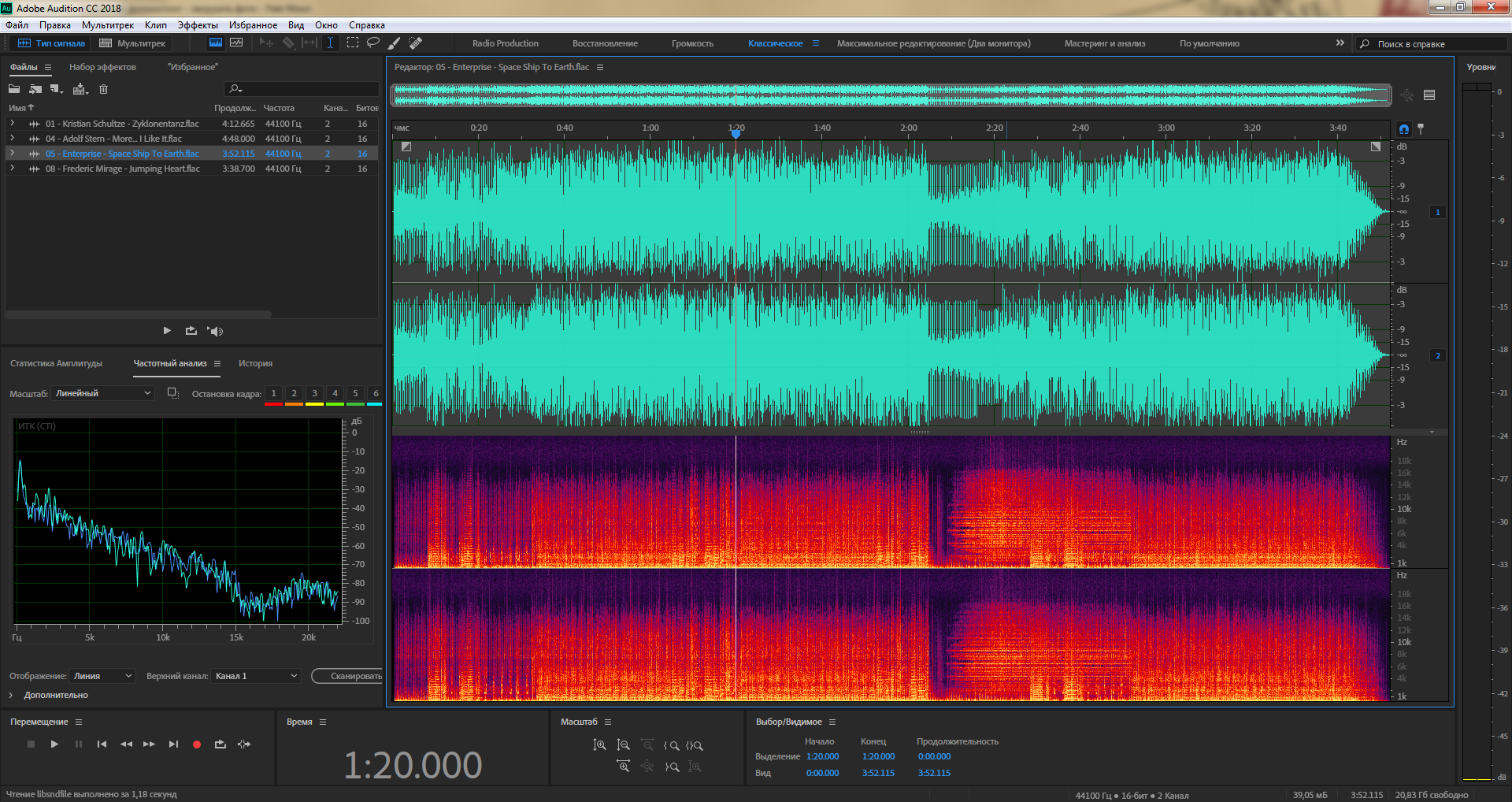Click the headphones icon near timeline ruler
The image size is (1512, 802).
click(x=1404, y=128)
